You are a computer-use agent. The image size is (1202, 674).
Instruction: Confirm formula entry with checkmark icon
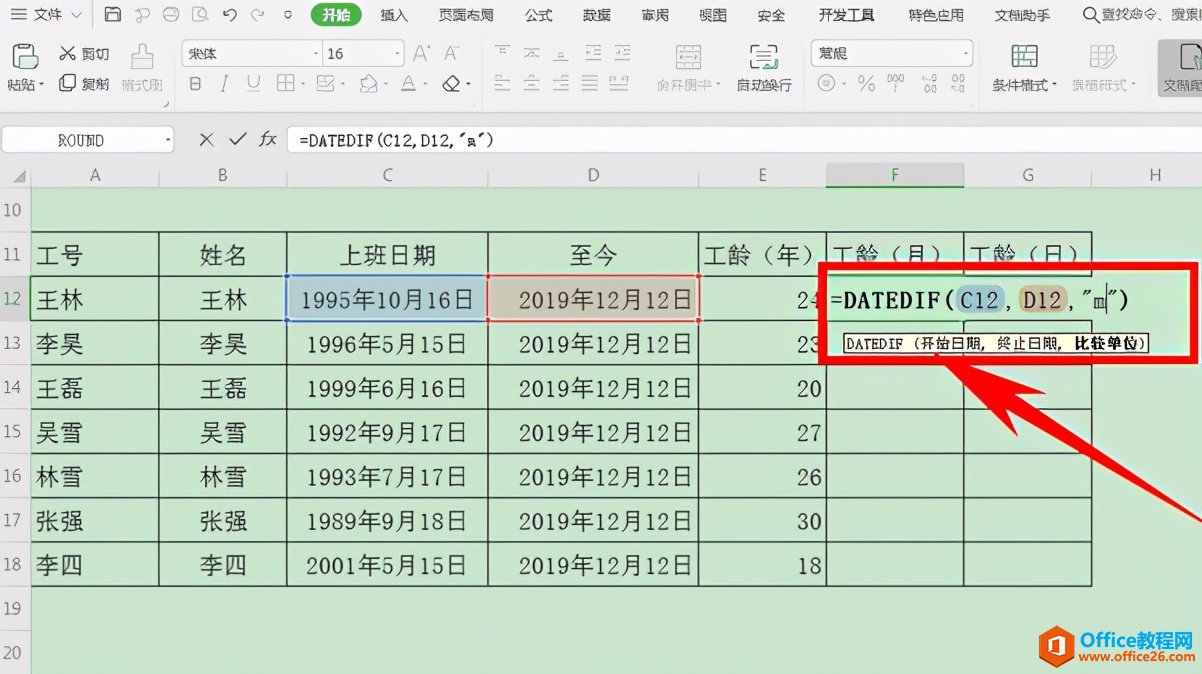click(x=237, y=140)
